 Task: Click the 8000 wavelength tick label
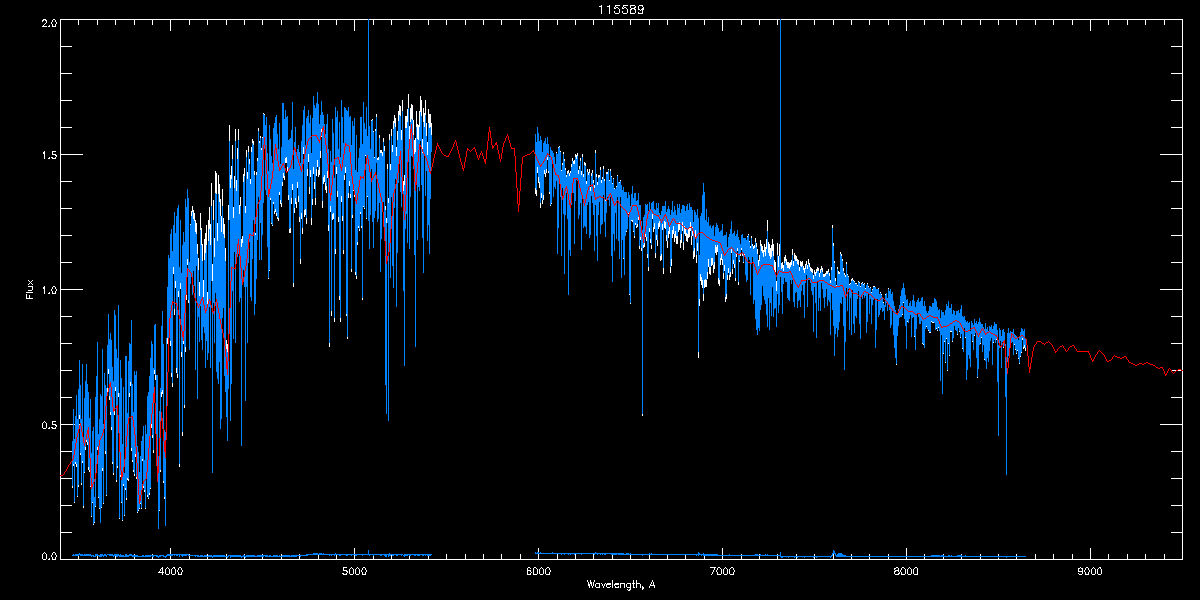pyautogui.click(x=906, y=571)
